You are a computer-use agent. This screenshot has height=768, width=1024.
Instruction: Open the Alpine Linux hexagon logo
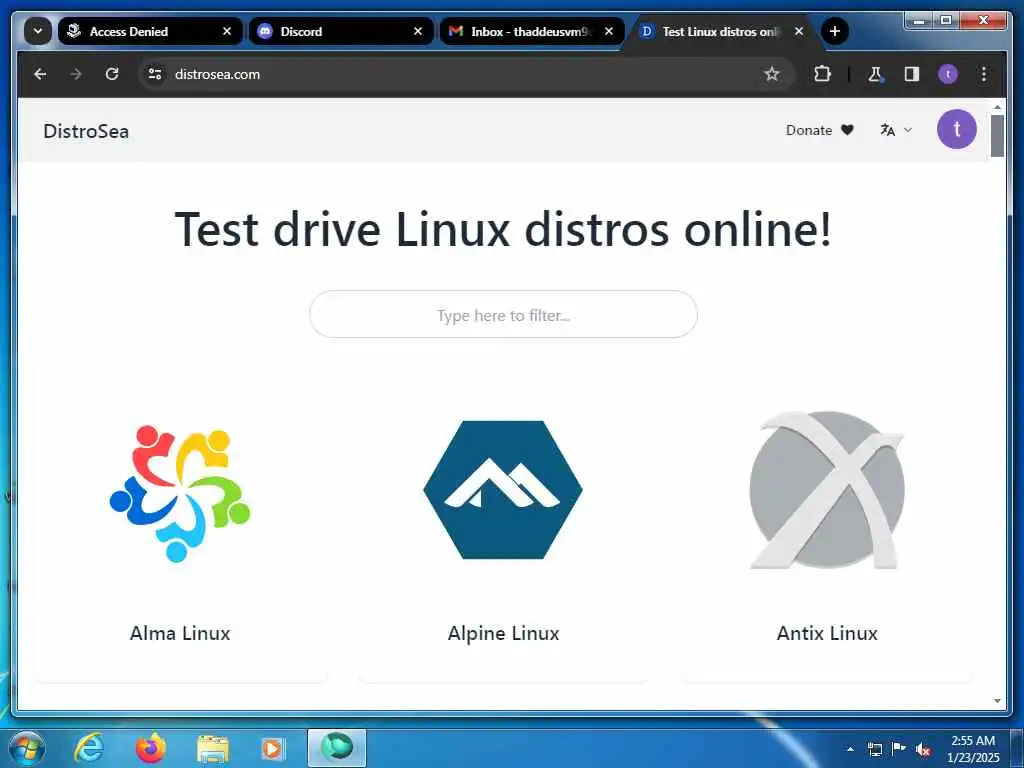[503, 490]
